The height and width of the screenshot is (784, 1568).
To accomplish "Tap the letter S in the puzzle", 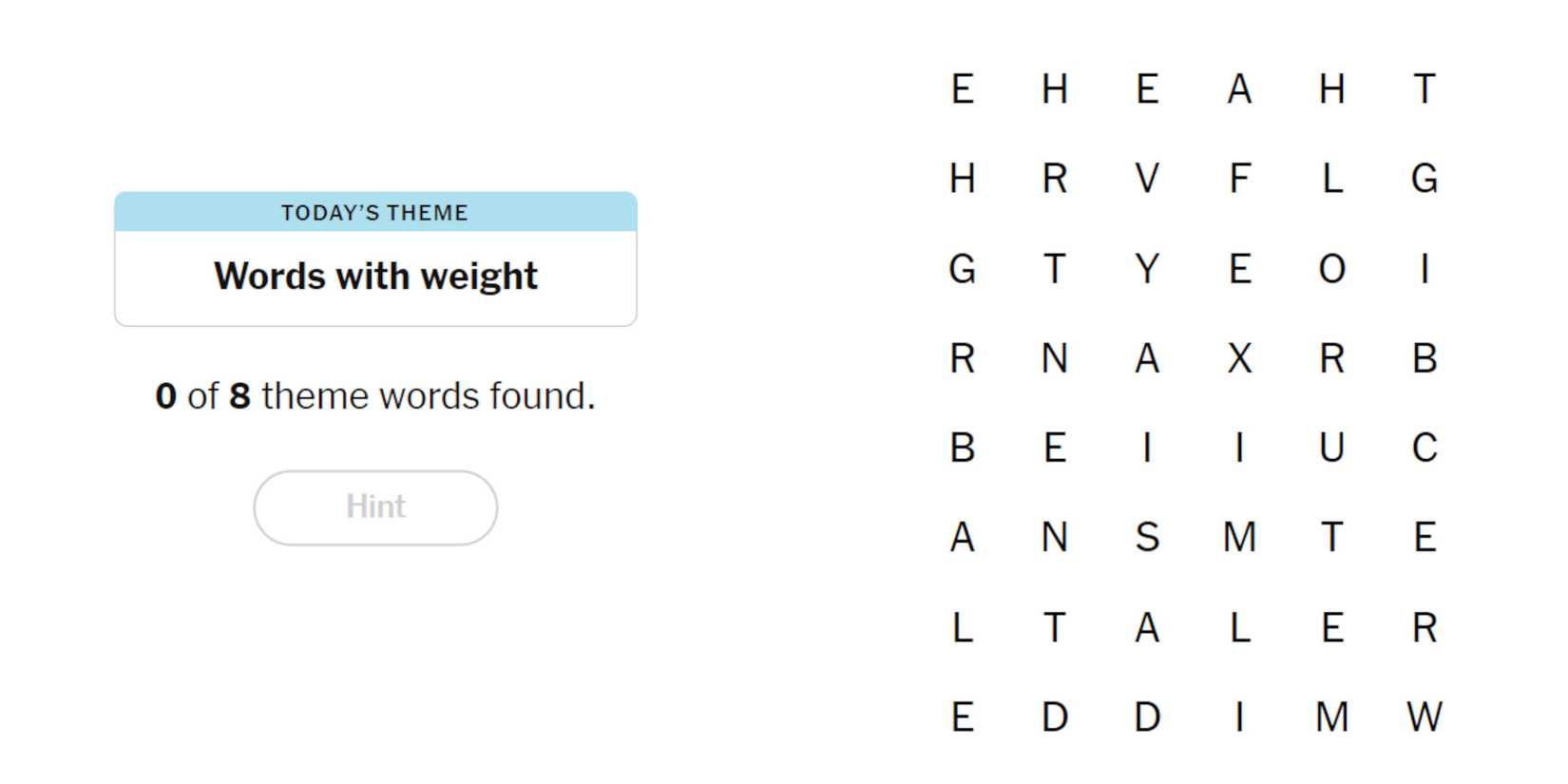I will tap(1147, 538).
